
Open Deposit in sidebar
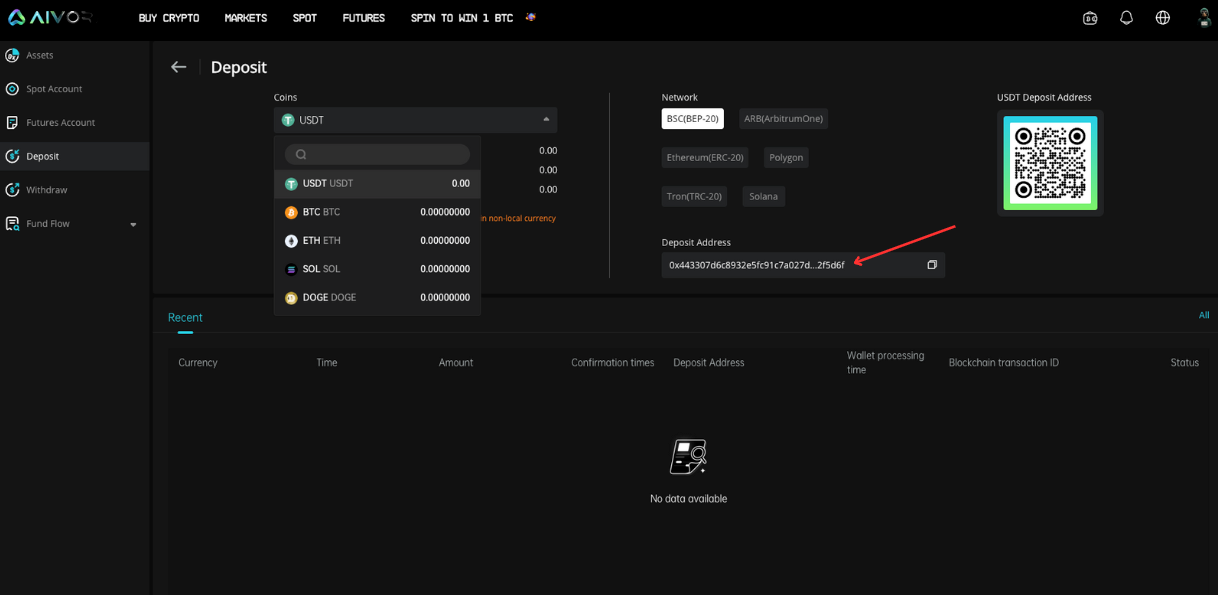[75, 156]
